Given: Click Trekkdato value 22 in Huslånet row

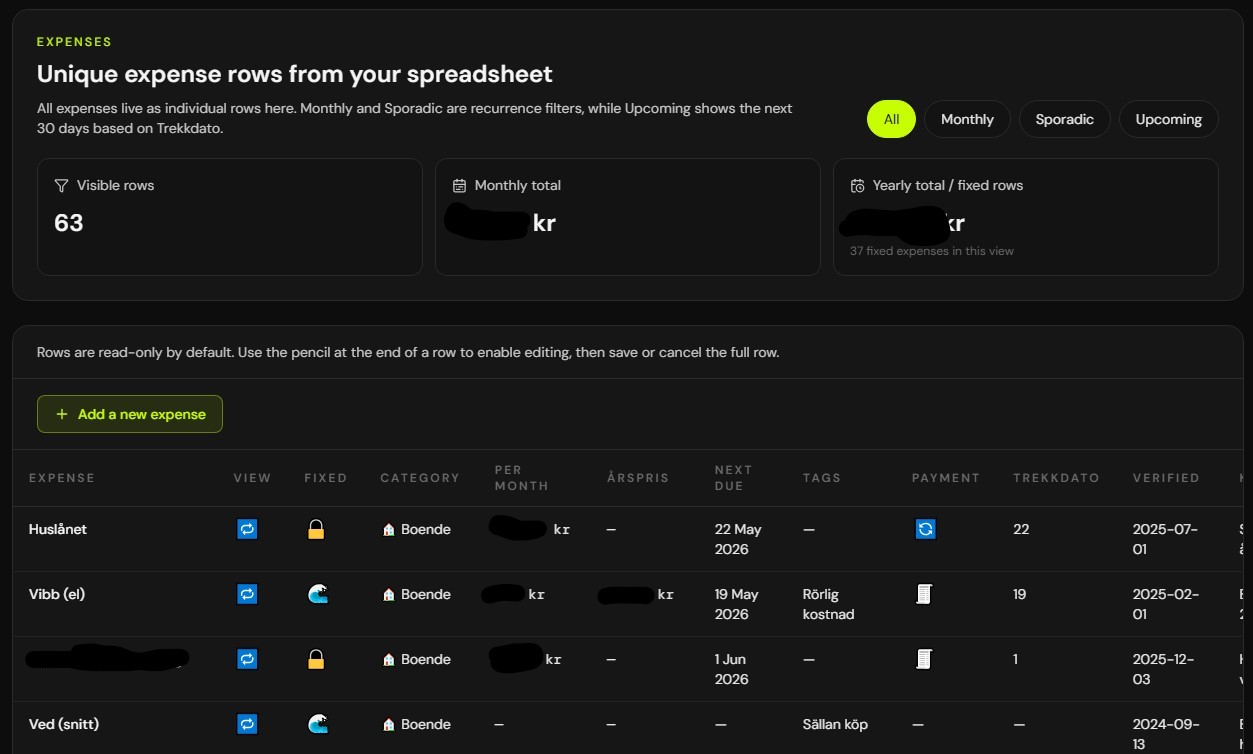Looking at the screenshot, I should coord(1021,529).
